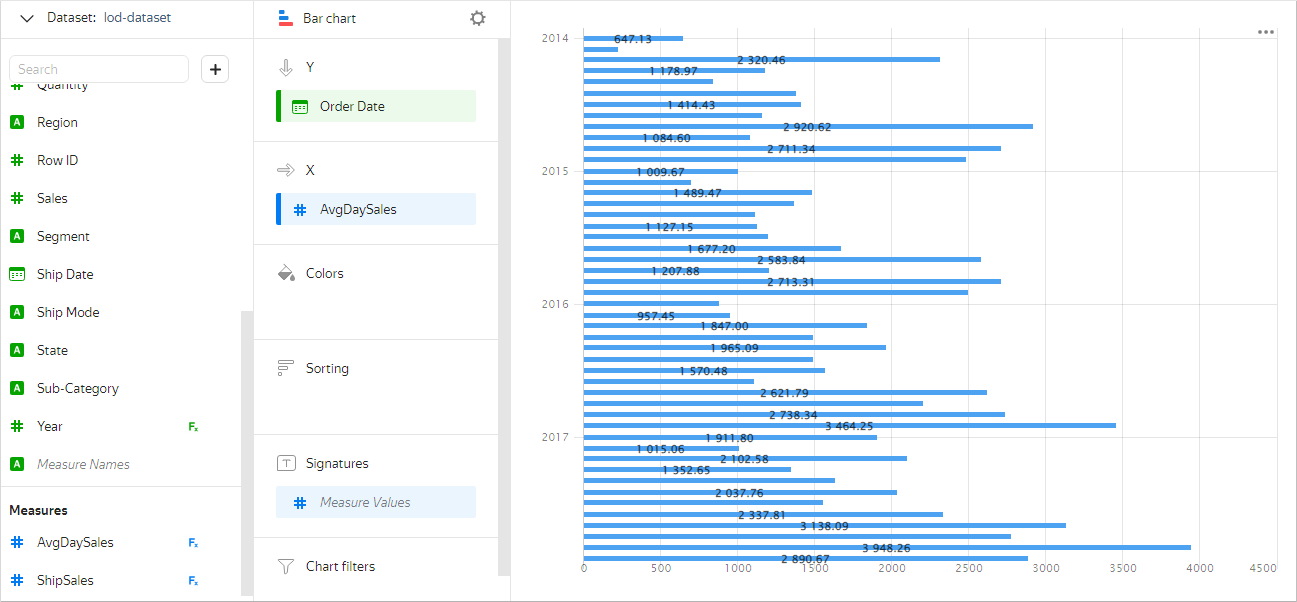Click the plus button to add a field

215,69
